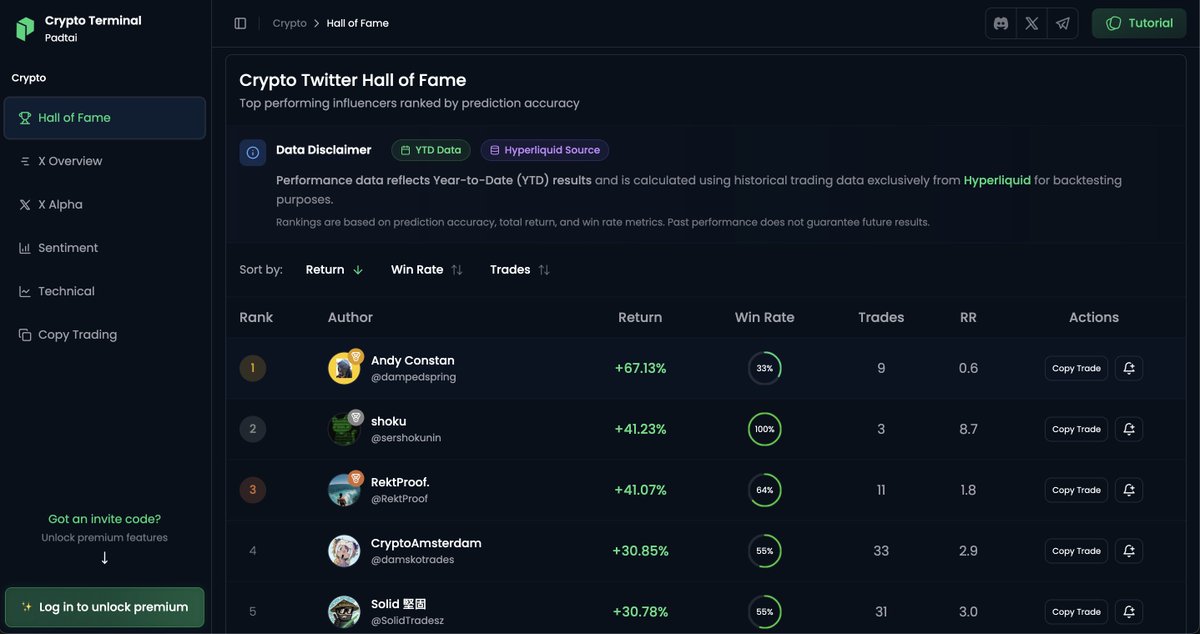Screen dimensions: 1200x634
Task: Click the YTD Data badge
Action: [x=430, y=150]
